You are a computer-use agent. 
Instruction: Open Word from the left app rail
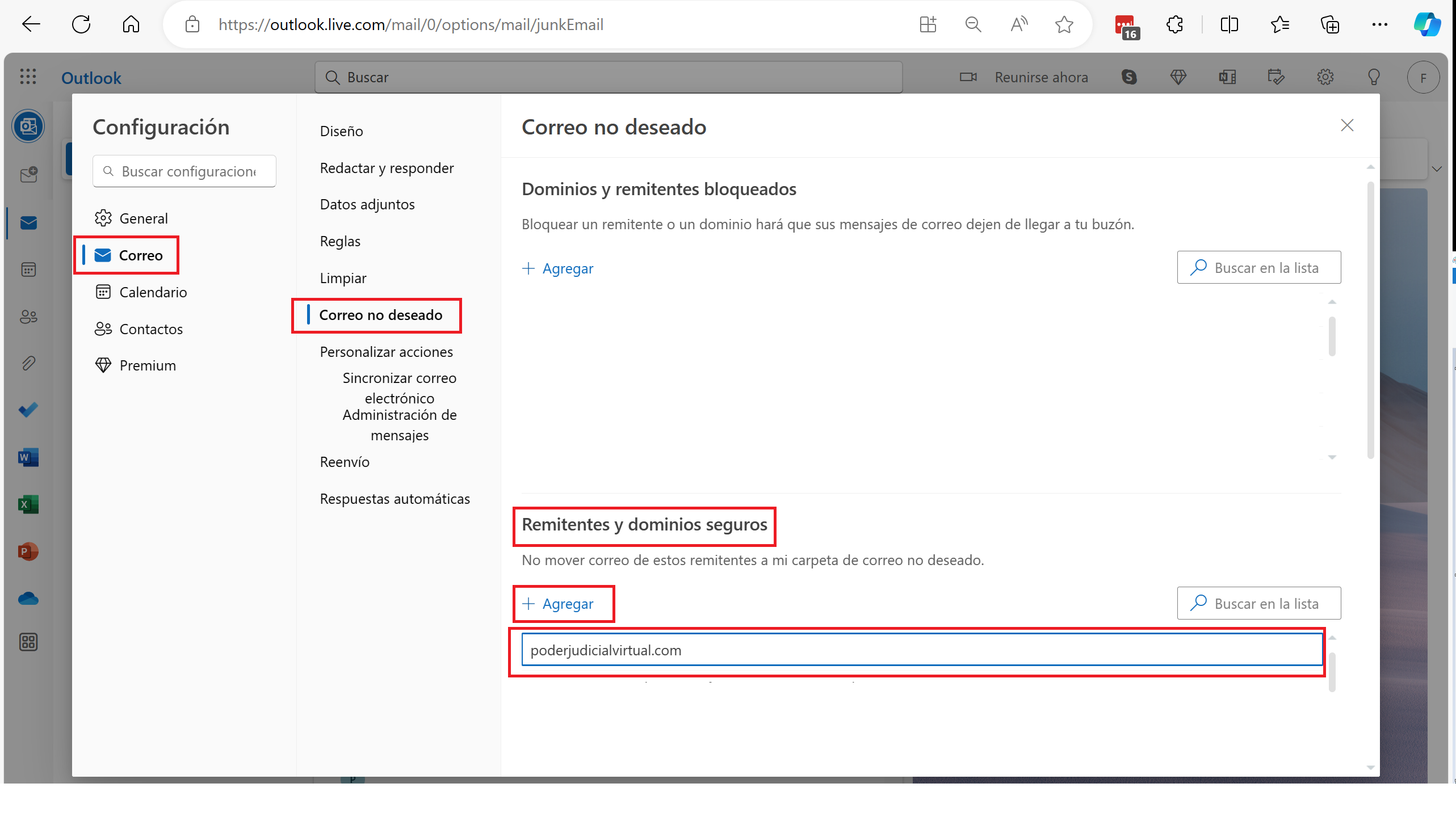click(x=28, y=457)
